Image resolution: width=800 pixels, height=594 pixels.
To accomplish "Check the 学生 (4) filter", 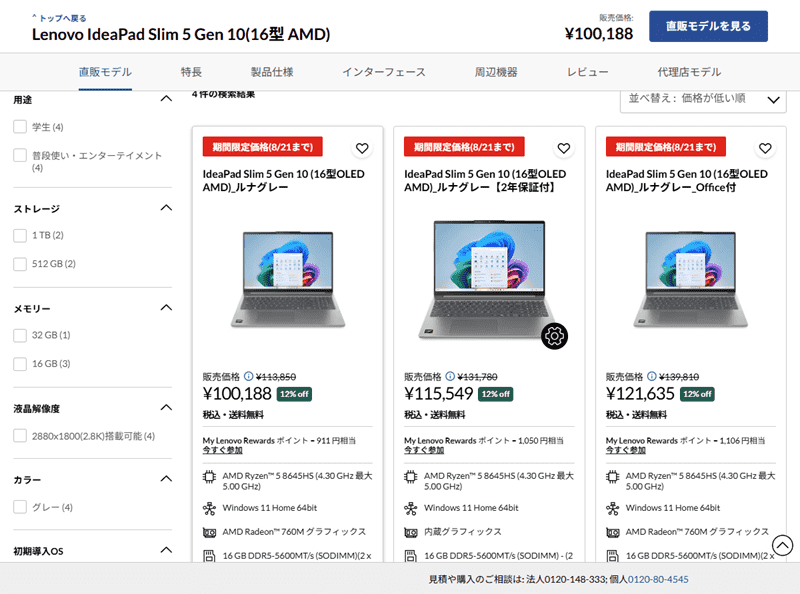I will point(20,127).
